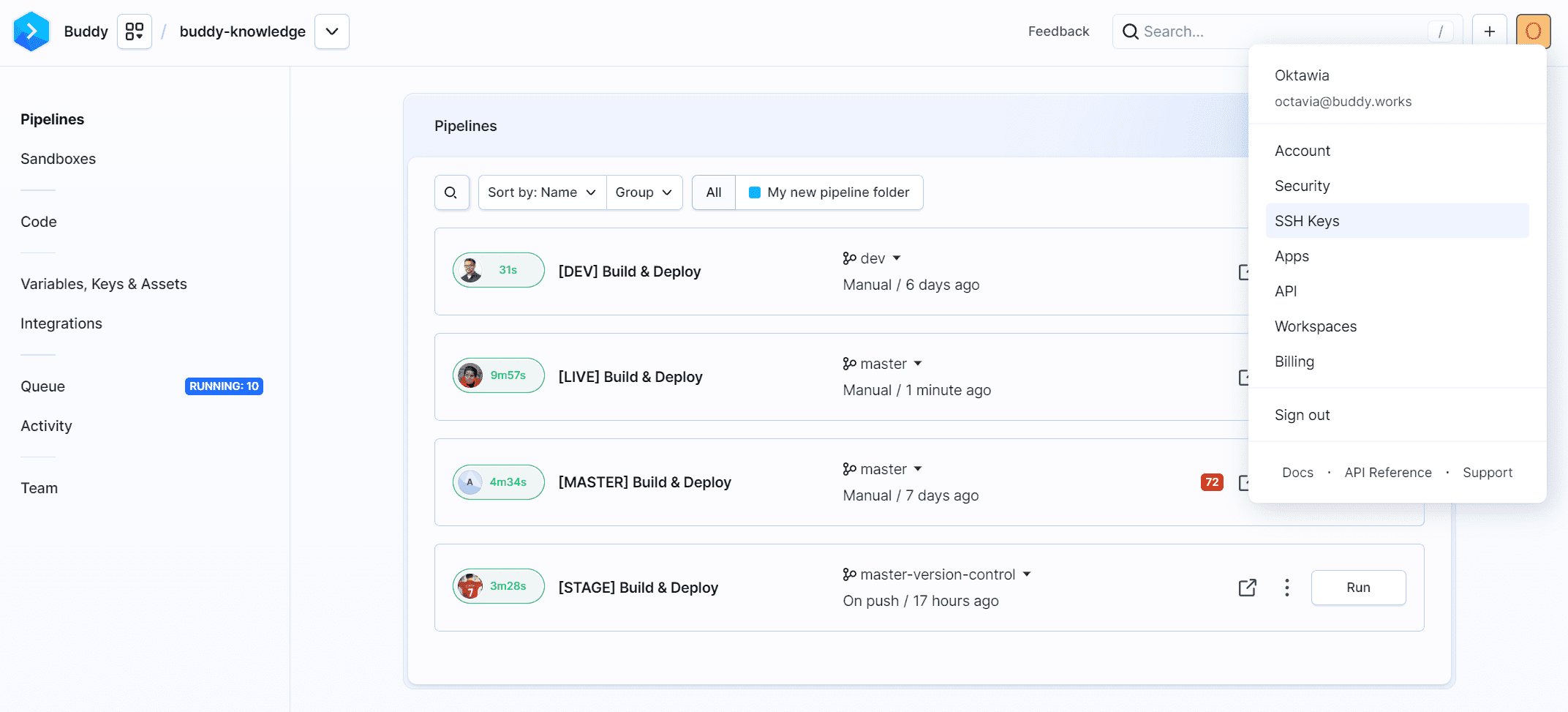Click the Oktawia user name
This screenshot has height=712, width=1568.
(x=1302, y=75)
